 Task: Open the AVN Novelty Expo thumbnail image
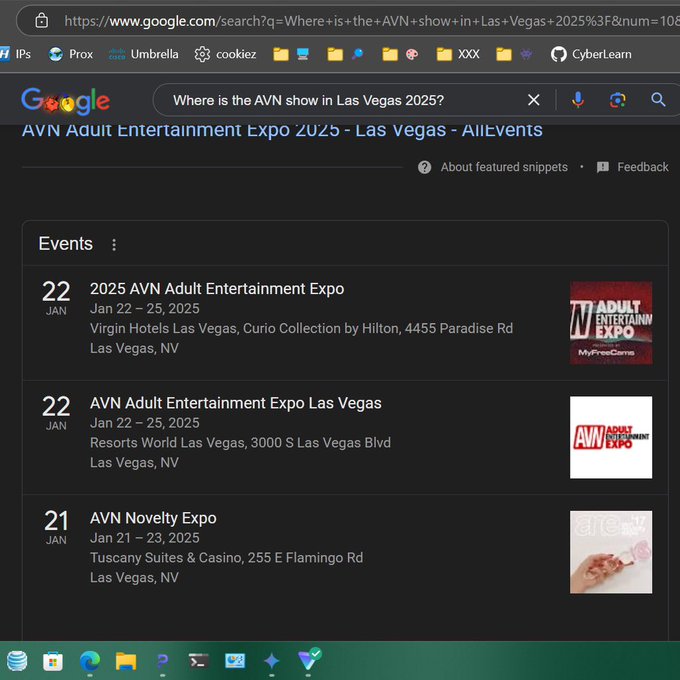tap(611, 552)
